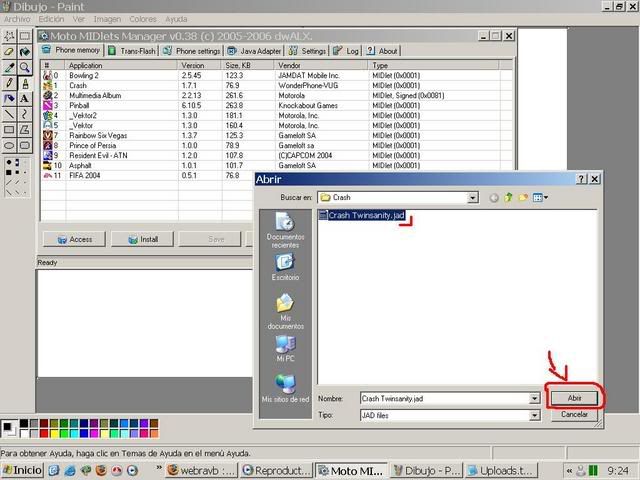Select the Bowling 2 application row

click(276, 76)
